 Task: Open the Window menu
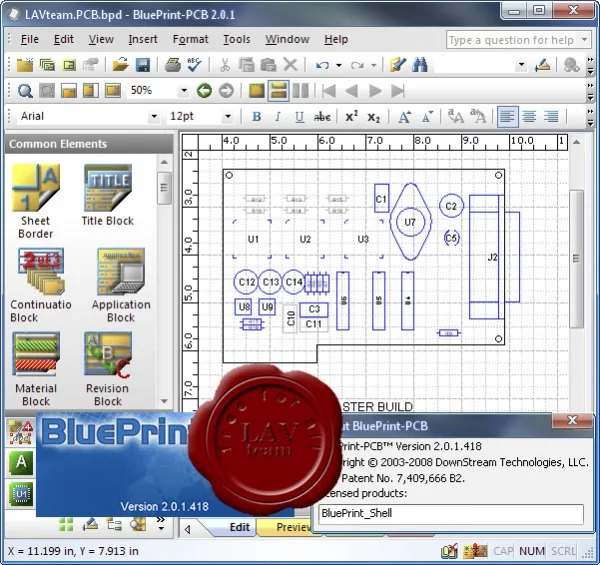[287, 39]
